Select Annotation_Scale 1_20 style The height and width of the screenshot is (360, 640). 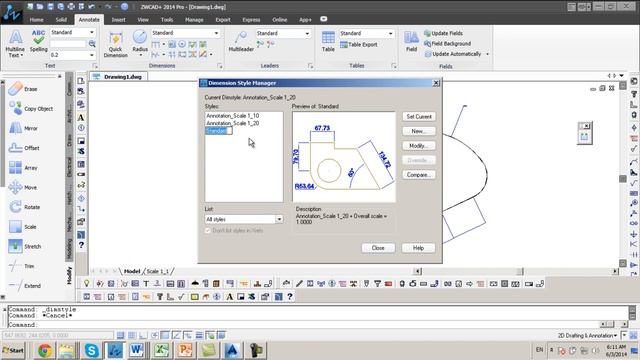click(x=233, y=123)
